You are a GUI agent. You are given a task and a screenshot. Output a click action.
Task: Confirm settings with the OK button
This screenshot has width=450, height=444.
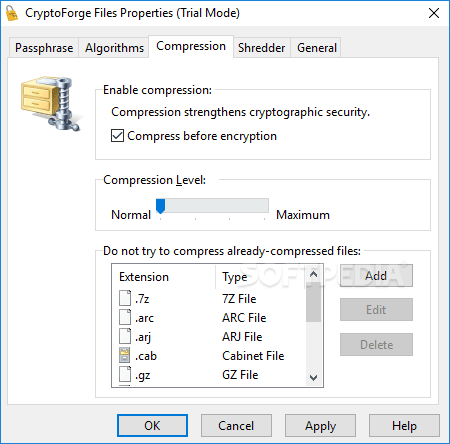(152, 426)
